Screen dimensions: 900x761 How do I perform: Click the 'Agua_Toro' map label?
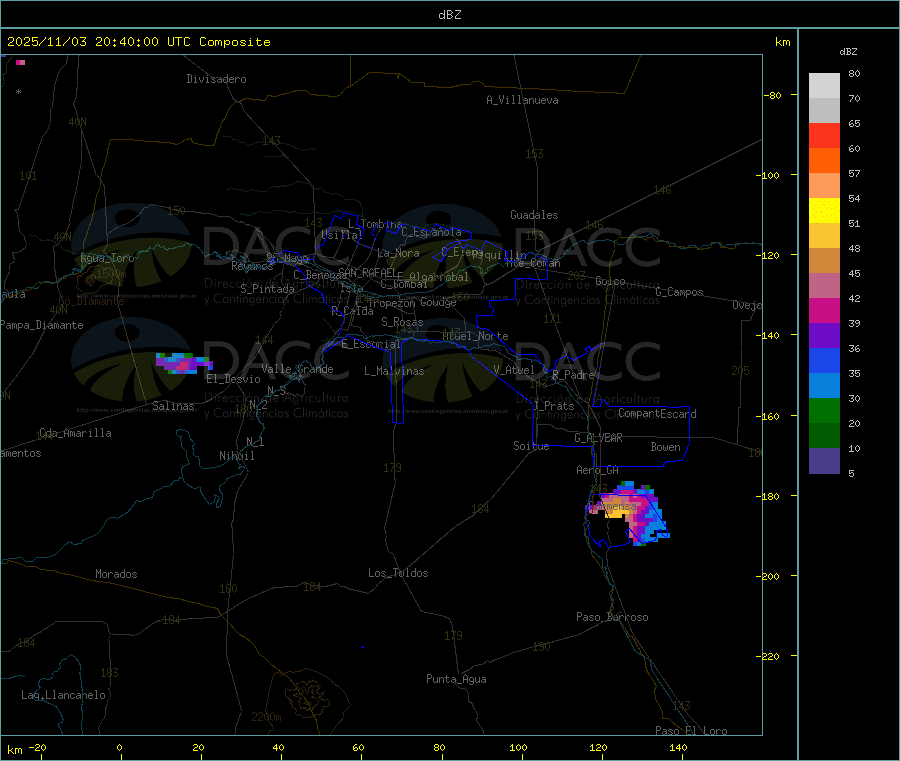point(107,258)
